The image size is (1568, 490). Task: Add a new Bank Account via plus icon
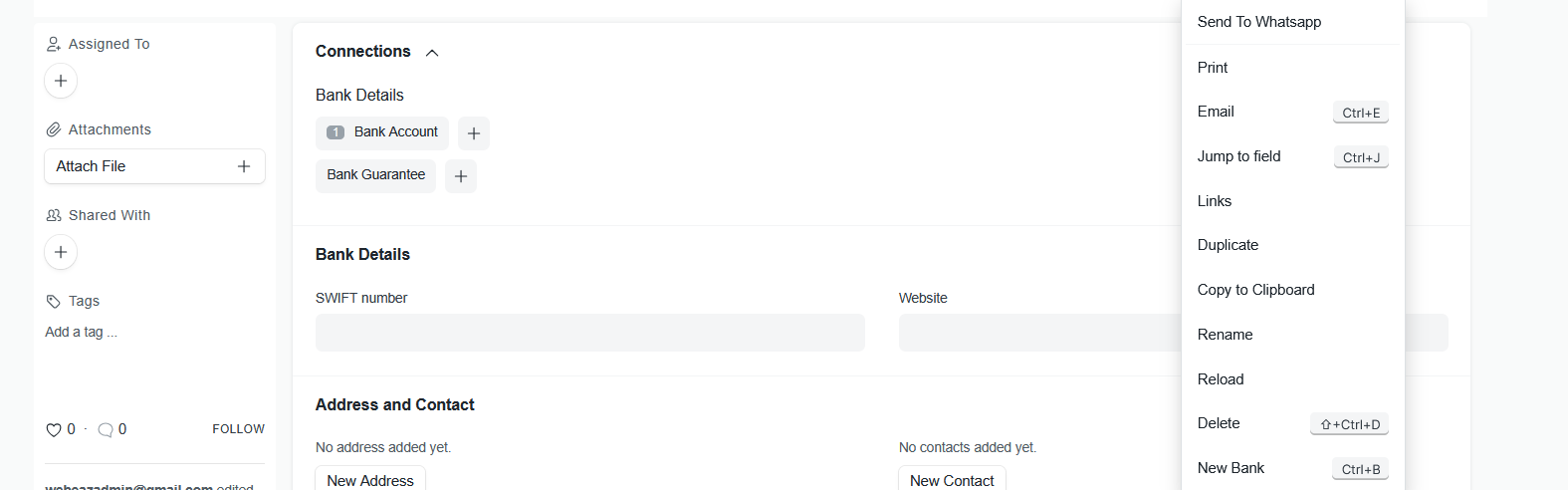tap(474, 133)
